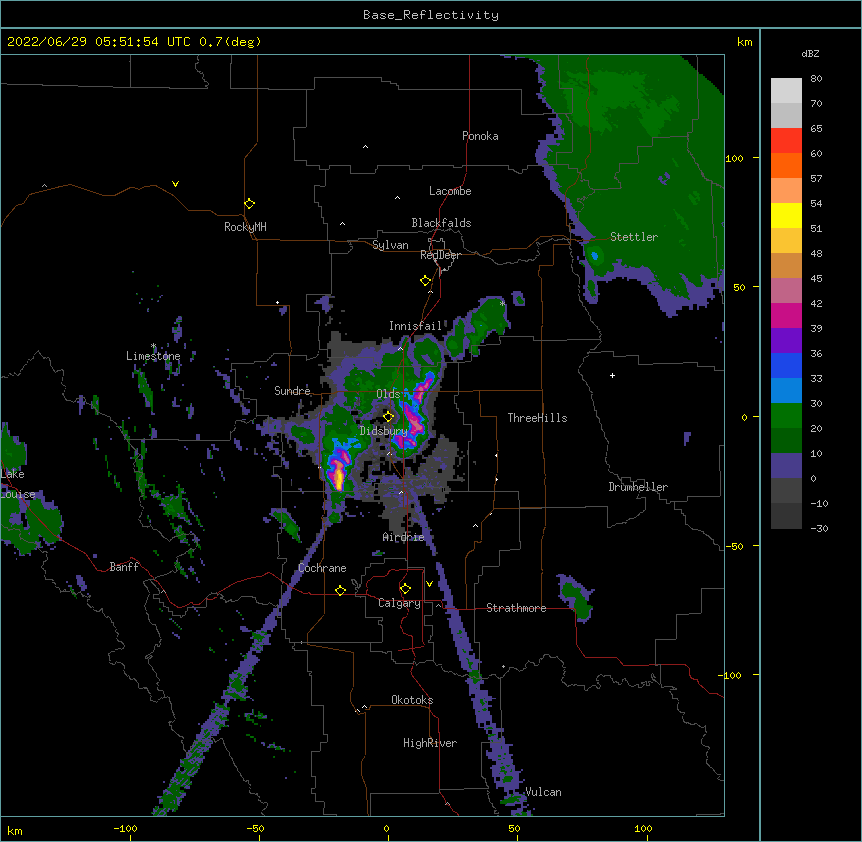Select the orange 57-60 dBZ legend swatch

click(786, 165)
